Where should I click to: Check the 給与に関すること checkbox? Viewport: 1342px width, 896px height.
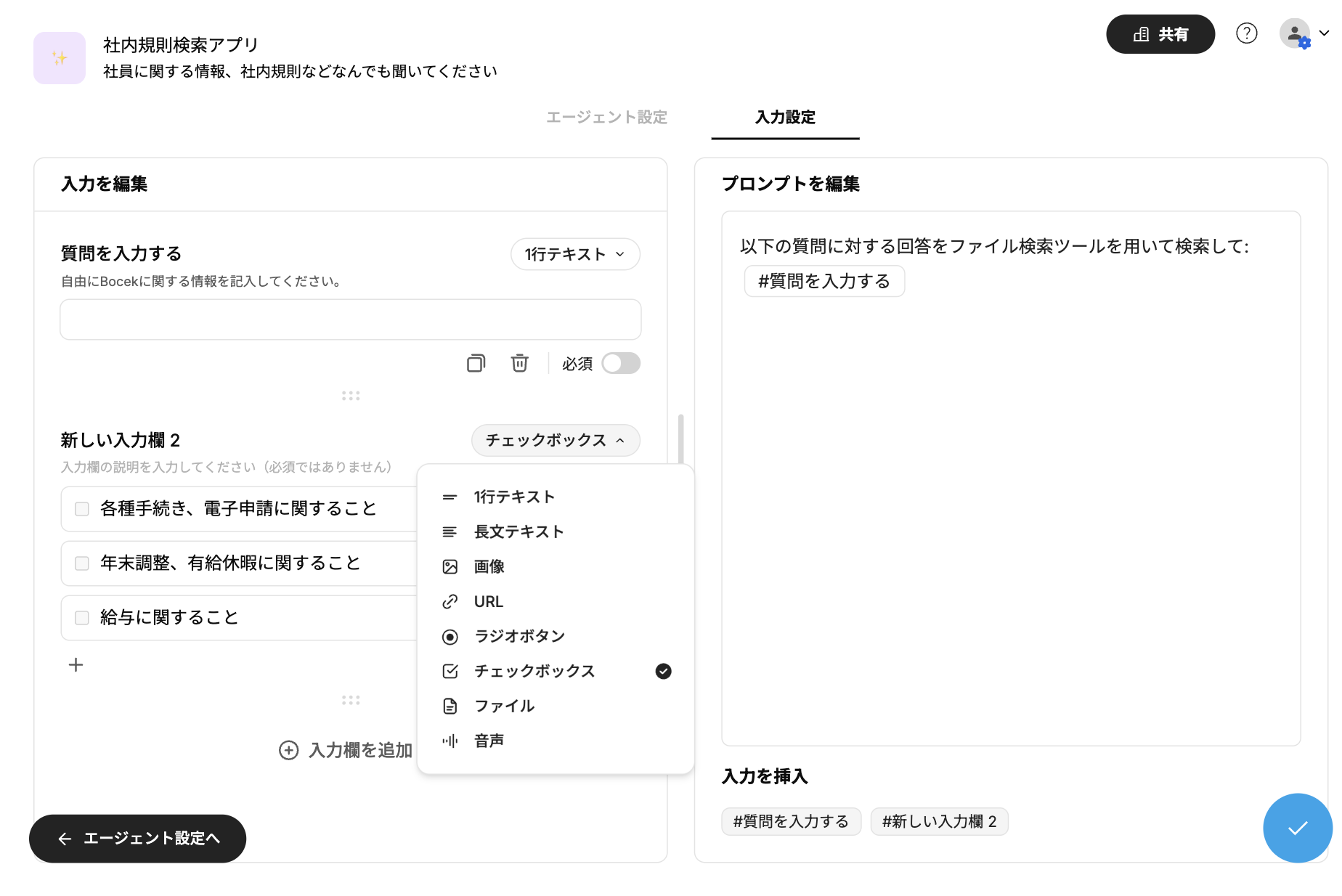pyautogui.click(x=82, y=618)
